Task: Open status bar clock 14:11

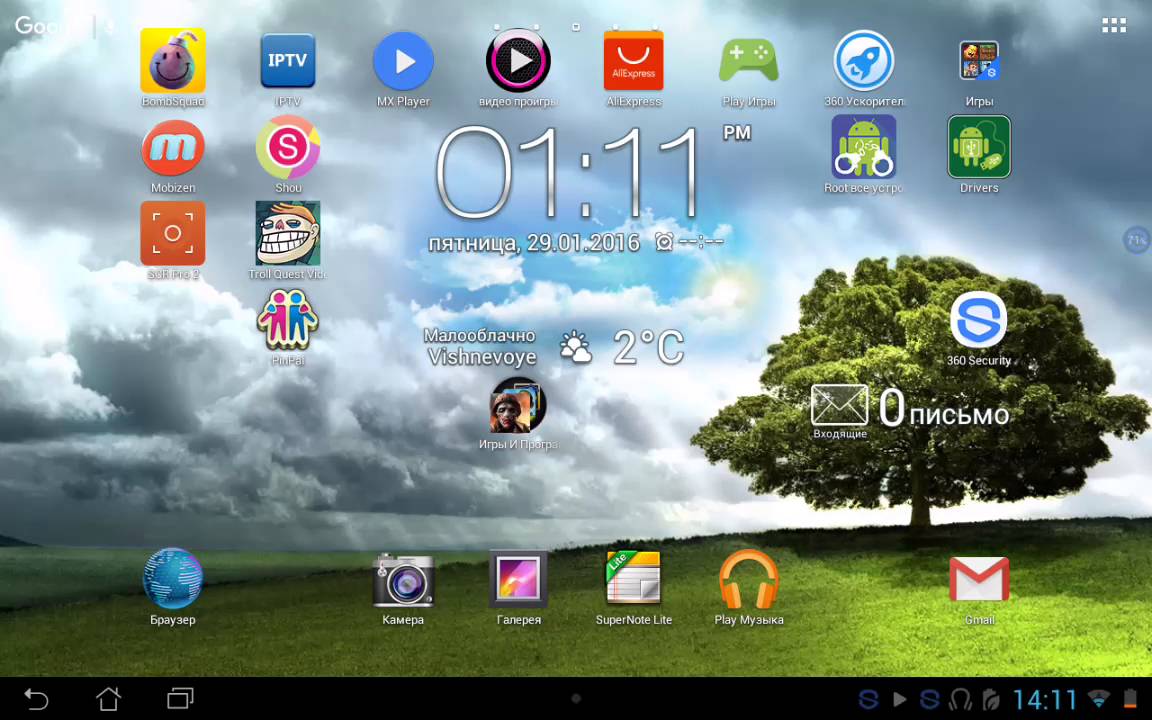Action: pyautogui.click(x=1045, y=699)
